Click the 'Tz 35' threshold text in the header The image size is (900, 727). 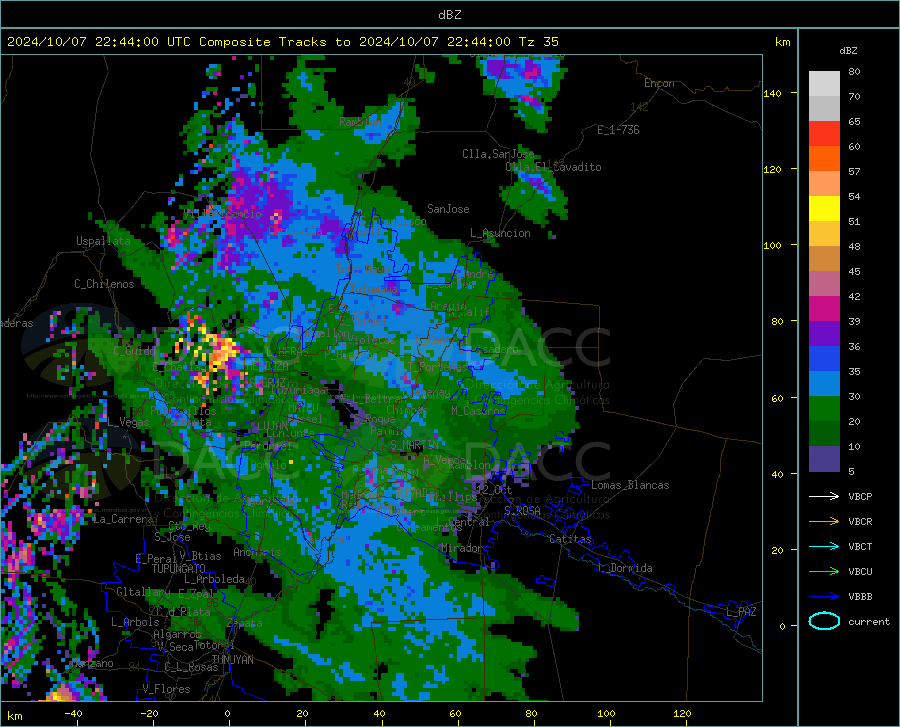[538, 42]
